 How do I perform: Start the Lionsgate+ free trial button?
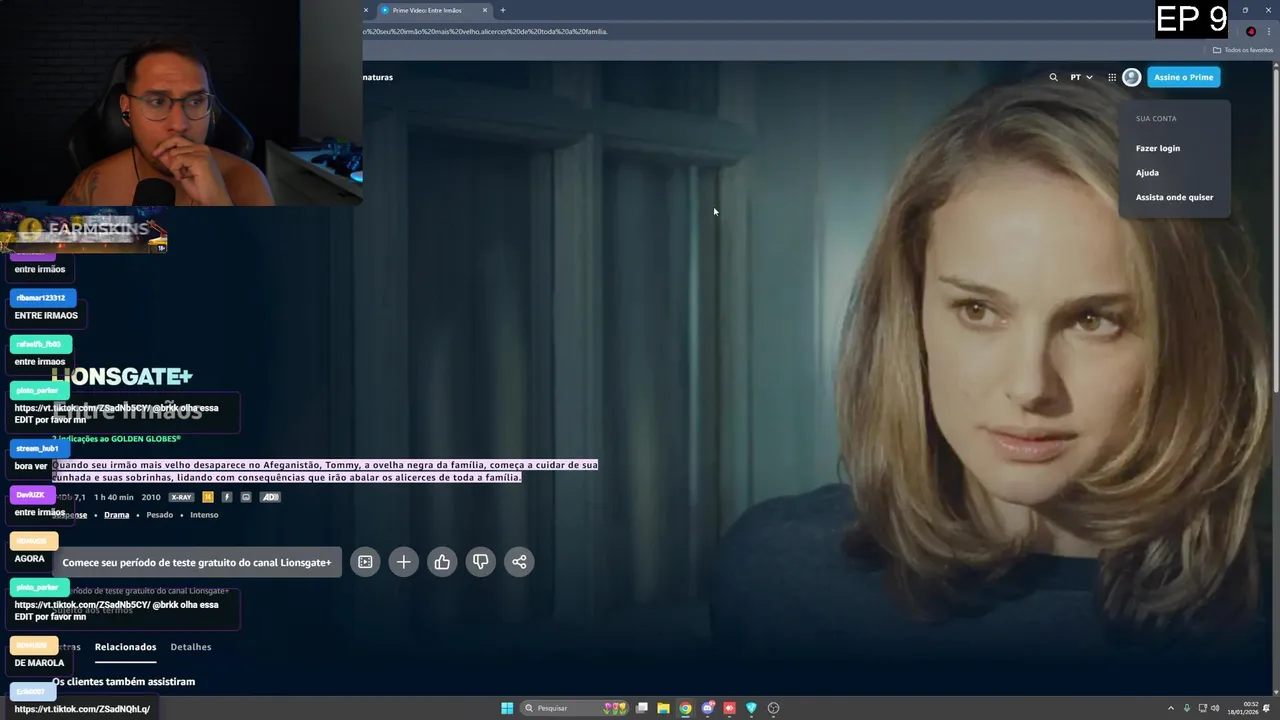[x=197, y=562]
